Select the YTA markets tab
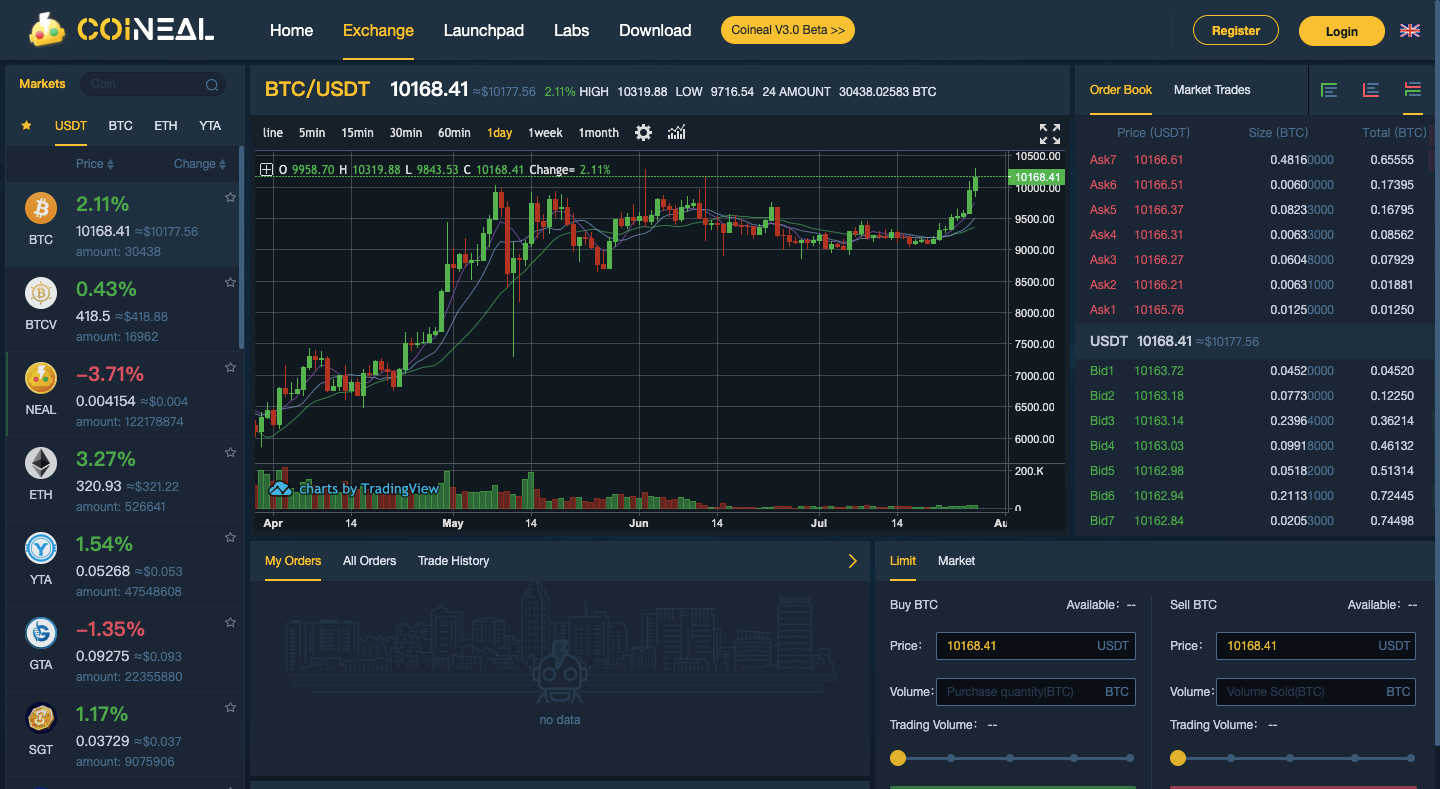This screenshot has height=789, width=1440. pos(210,126)
